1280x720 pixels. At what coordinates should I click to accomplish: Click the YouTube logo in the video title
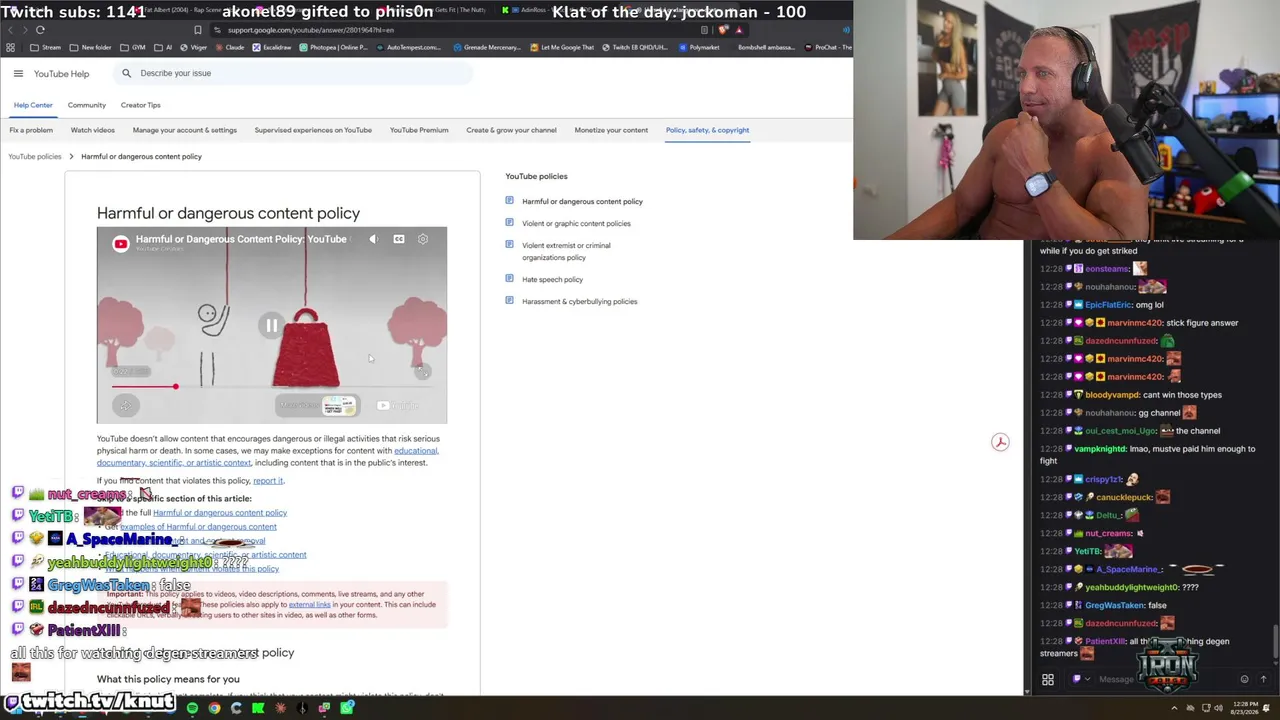(121, 243)
